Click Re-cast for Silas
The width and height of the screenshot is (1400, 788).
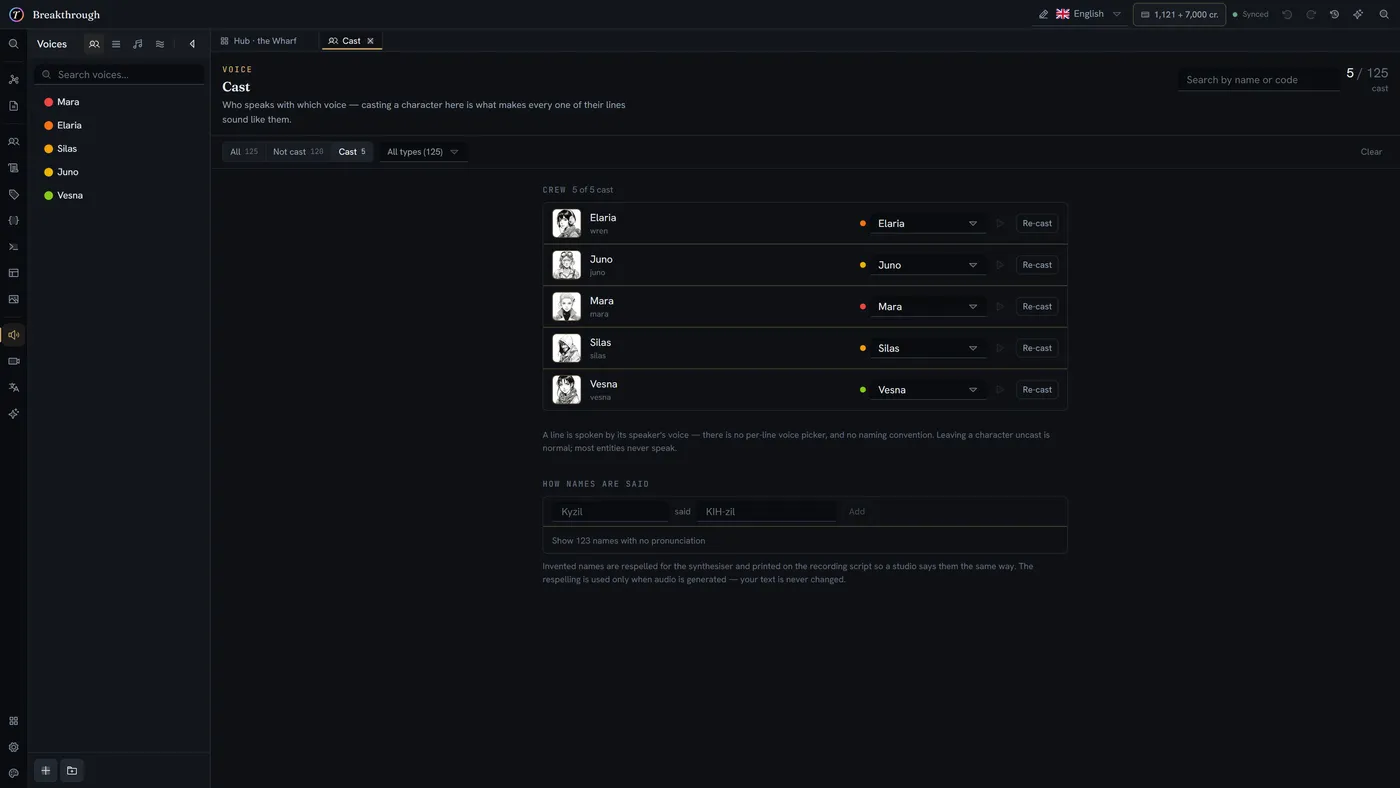coord(1037,348)
